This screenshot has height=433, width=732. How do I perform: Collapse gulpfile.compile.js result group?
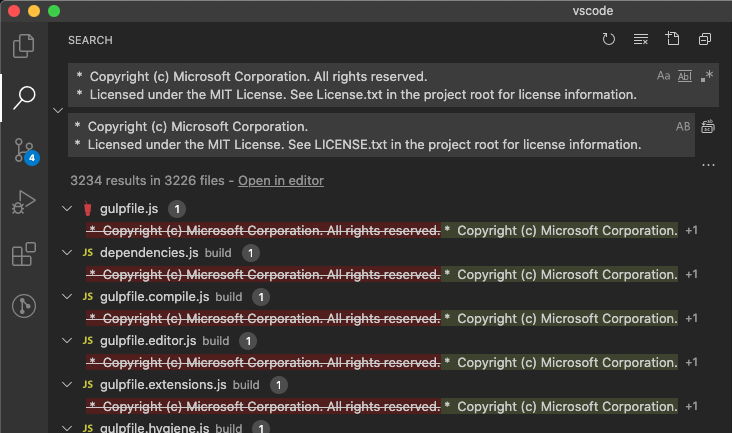pos(67,296)
